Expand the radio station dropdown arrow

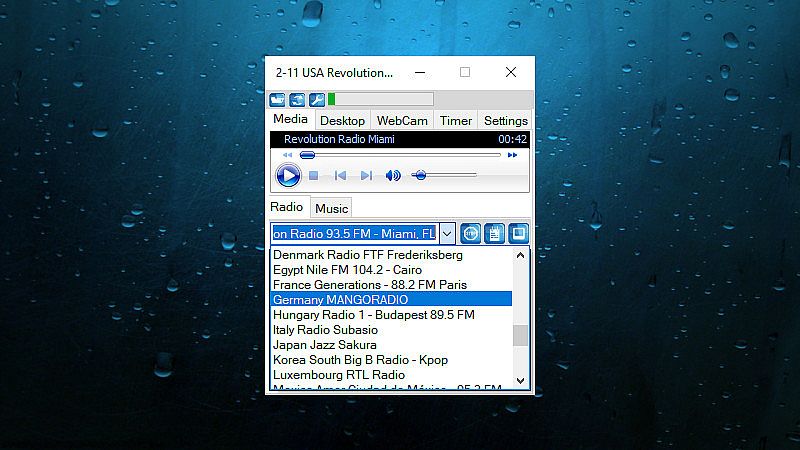[446, 234]
